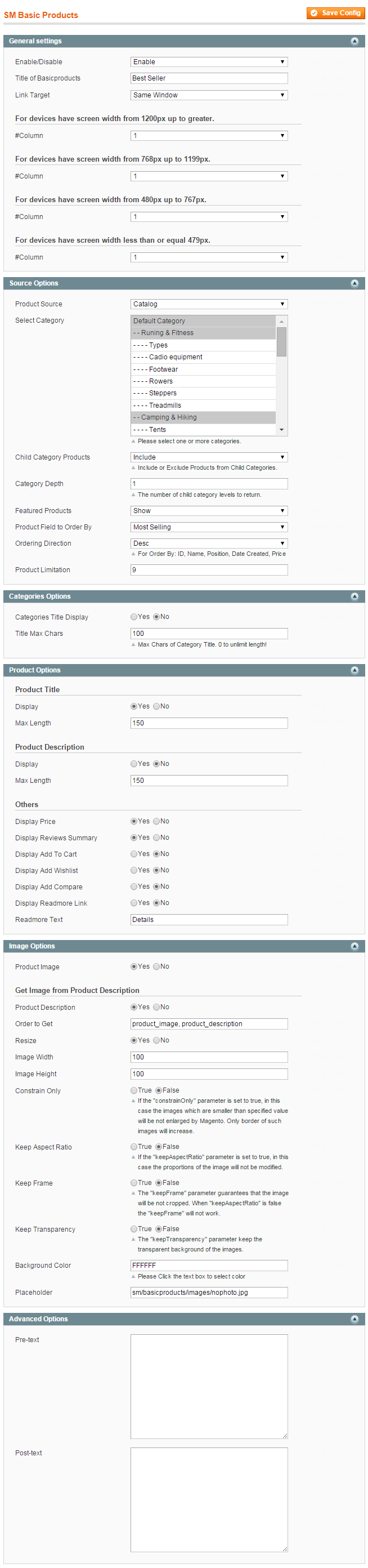
Task: Set Keep Transparency to True
Action: 134,1230
